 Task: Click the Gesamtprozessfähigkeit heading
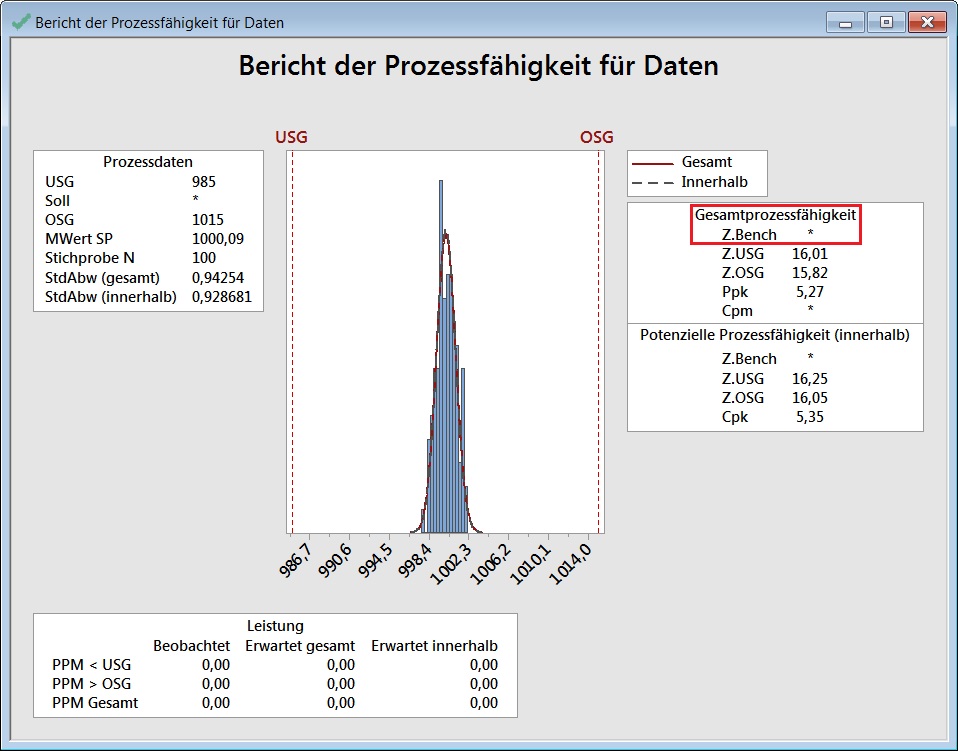coord(775,215)
